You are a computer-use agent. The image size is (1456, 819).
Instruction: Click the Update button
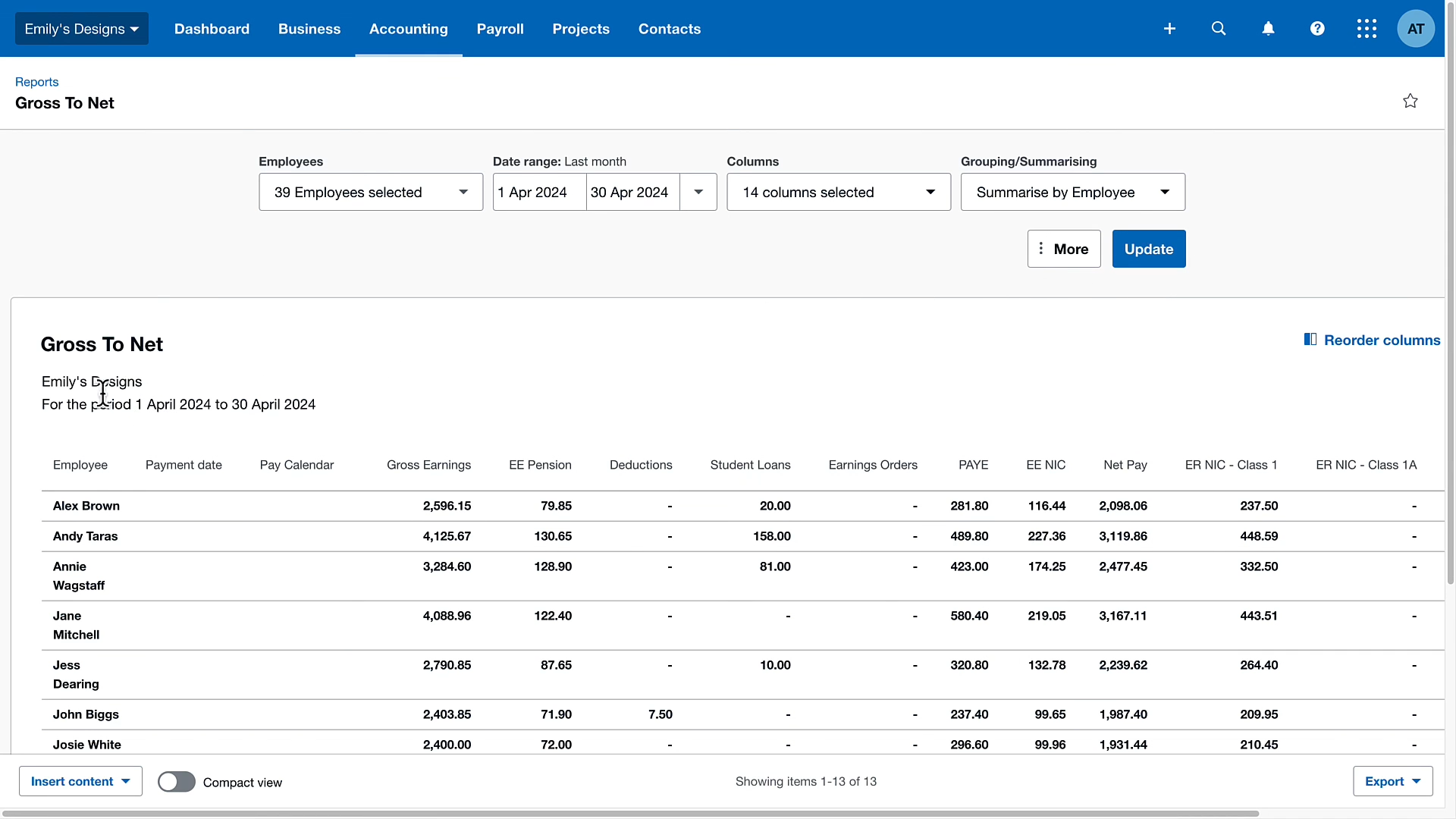pos(1148,249)
